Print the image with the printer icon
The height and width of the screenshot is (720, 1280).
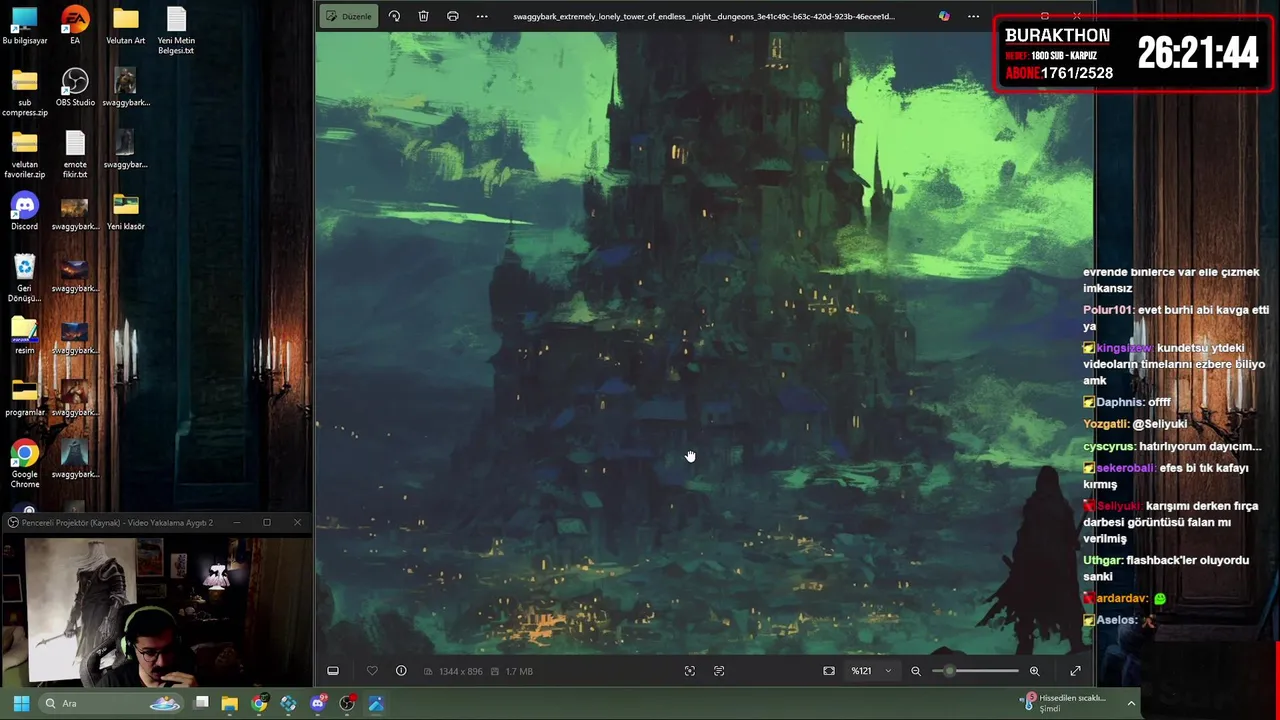point(453,16)
